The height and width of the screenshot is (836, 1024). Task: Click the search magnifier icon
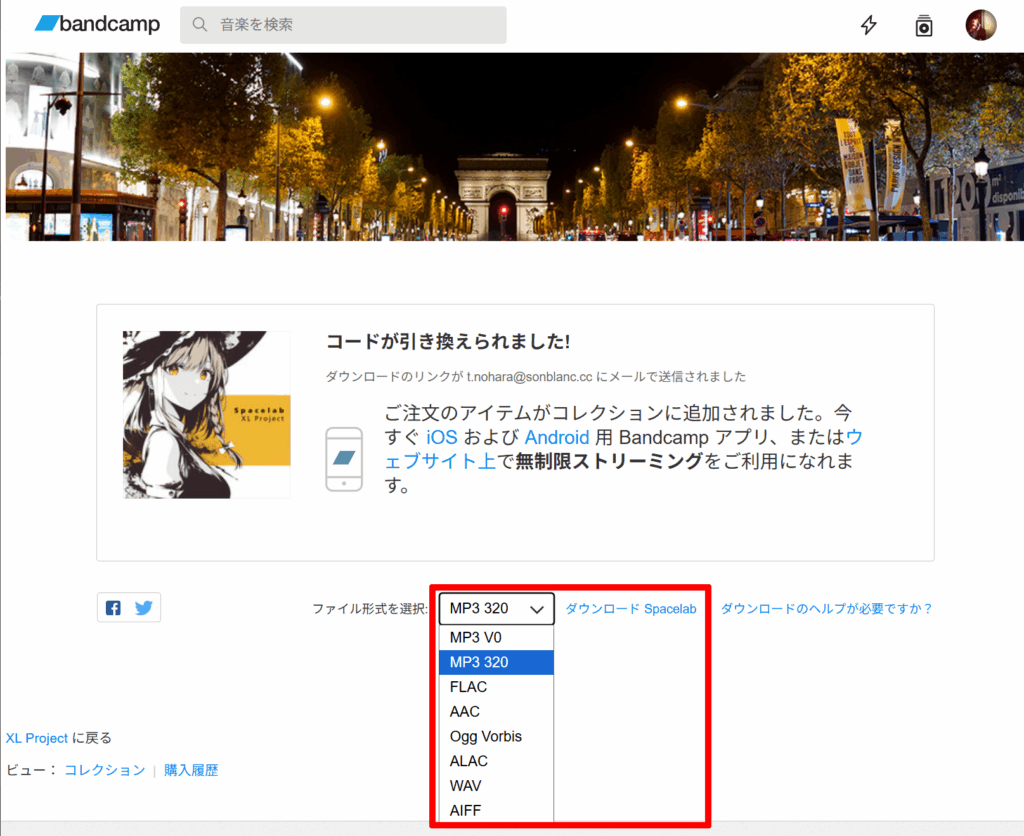[x=200, y=24]
